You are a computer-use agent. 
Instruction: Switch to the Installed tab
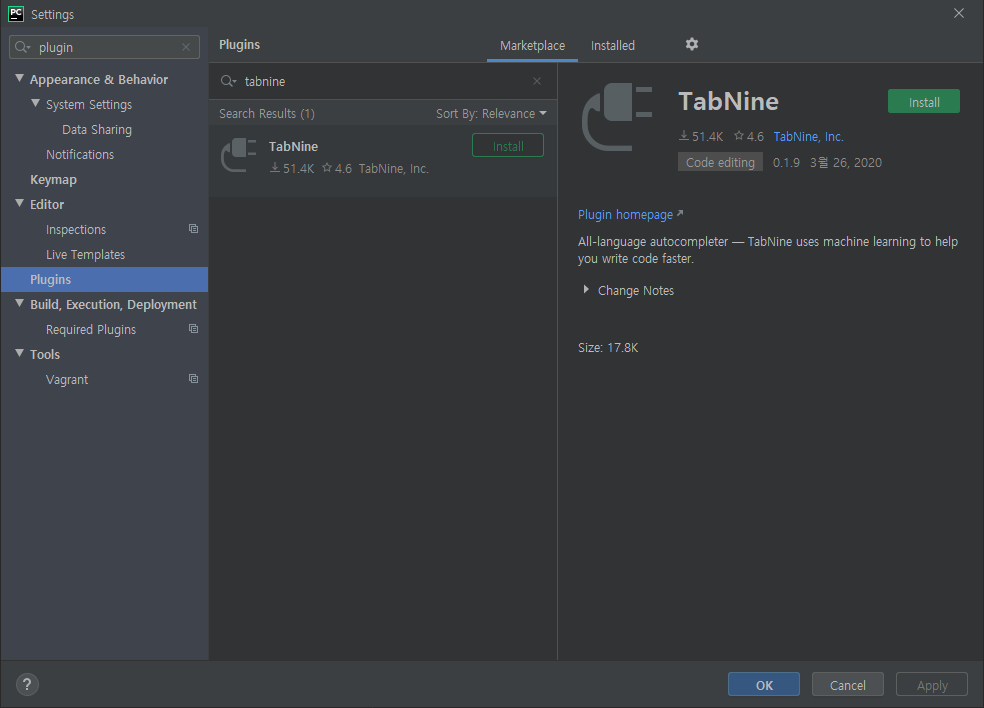(612, 45)
